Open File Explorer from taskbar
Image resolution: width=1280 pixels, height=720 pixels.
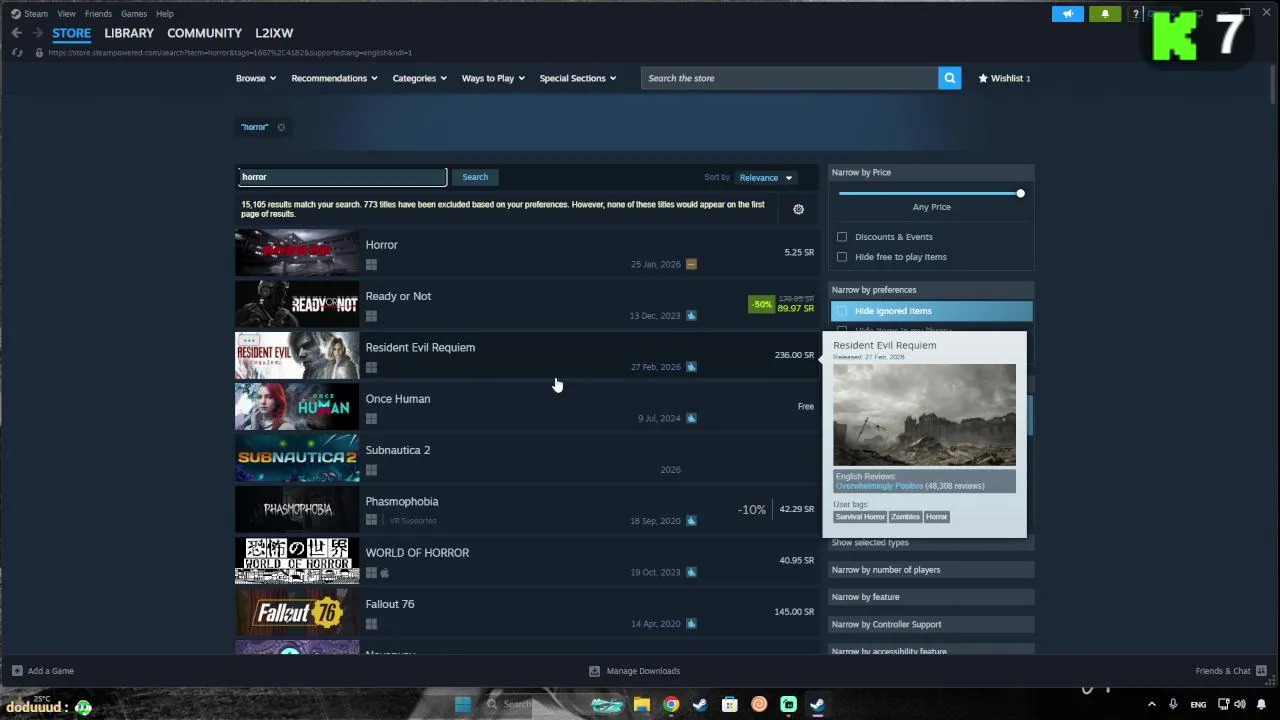642,704
